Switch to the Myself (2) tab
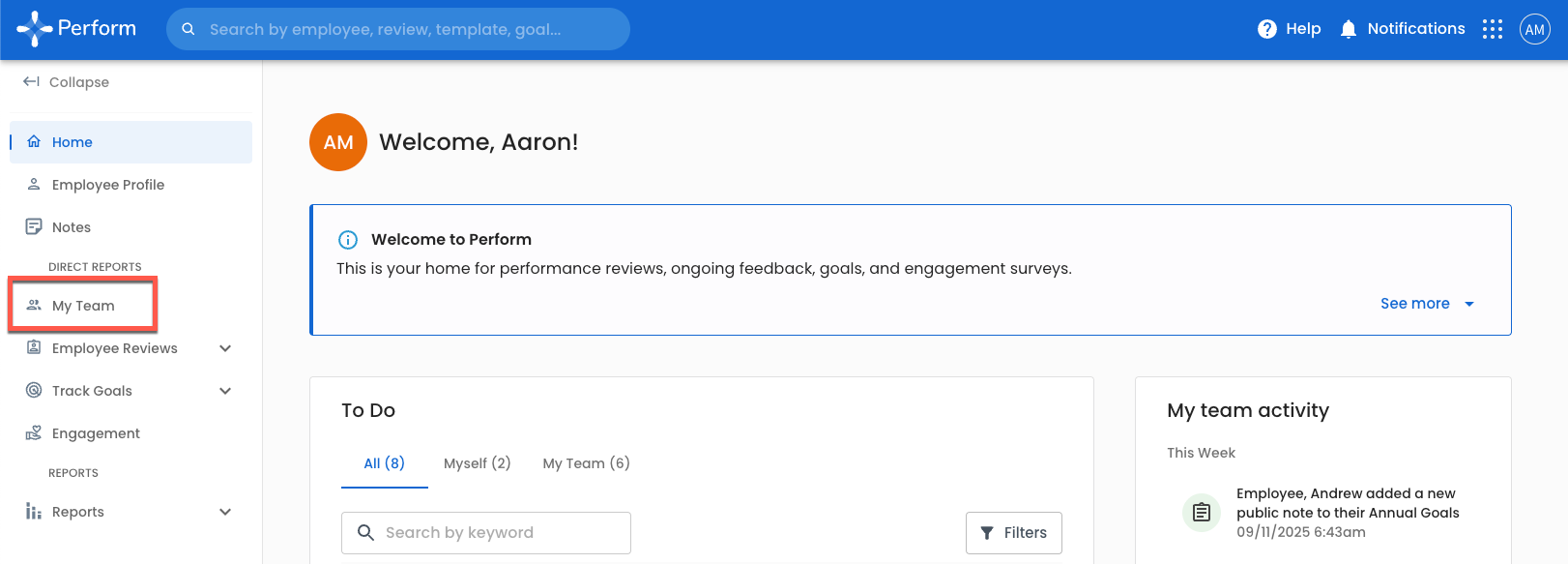This screenshot has height=564, width=1568. coord(477,463)
